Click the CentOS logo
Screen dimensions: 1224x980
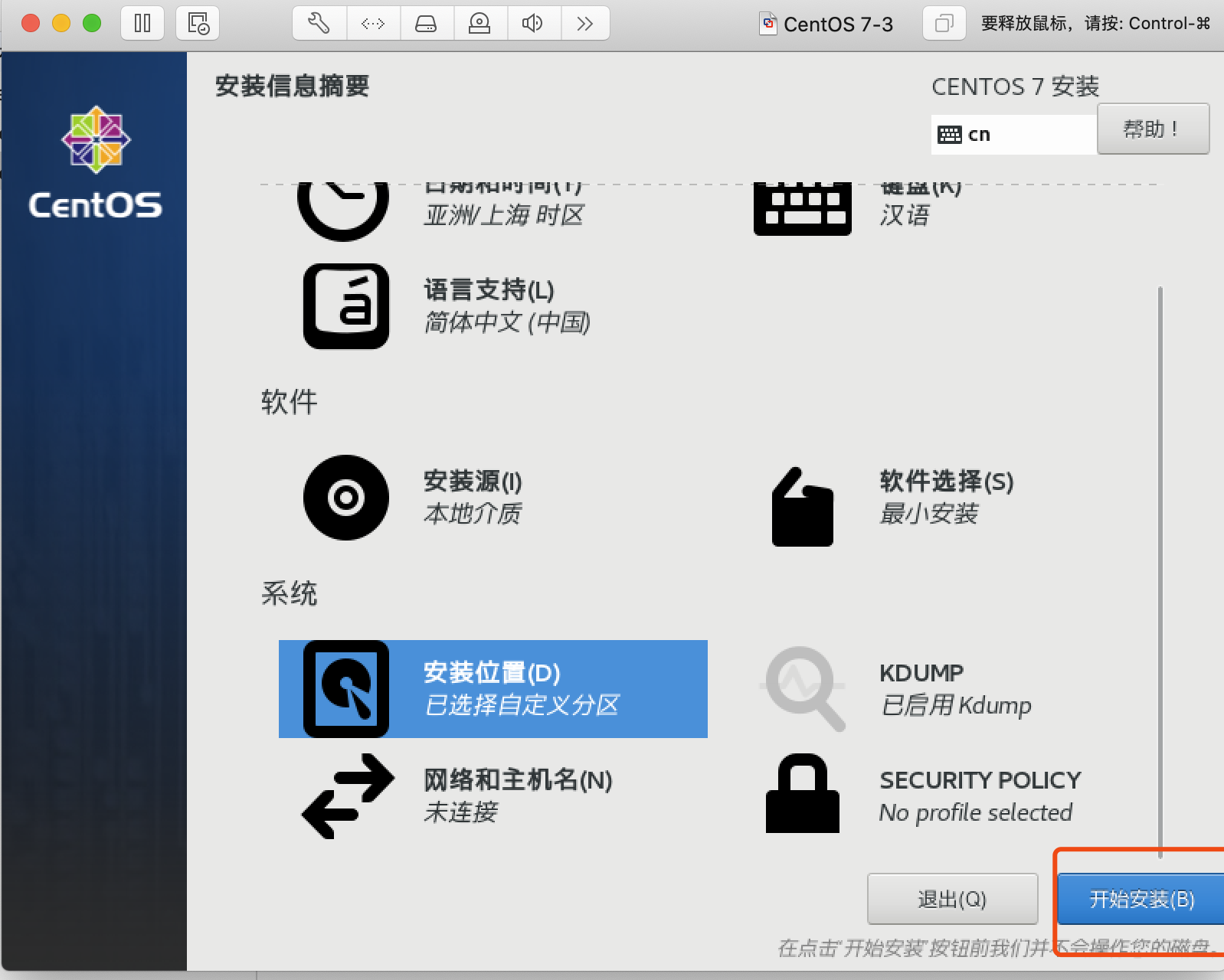click(96, 162)
